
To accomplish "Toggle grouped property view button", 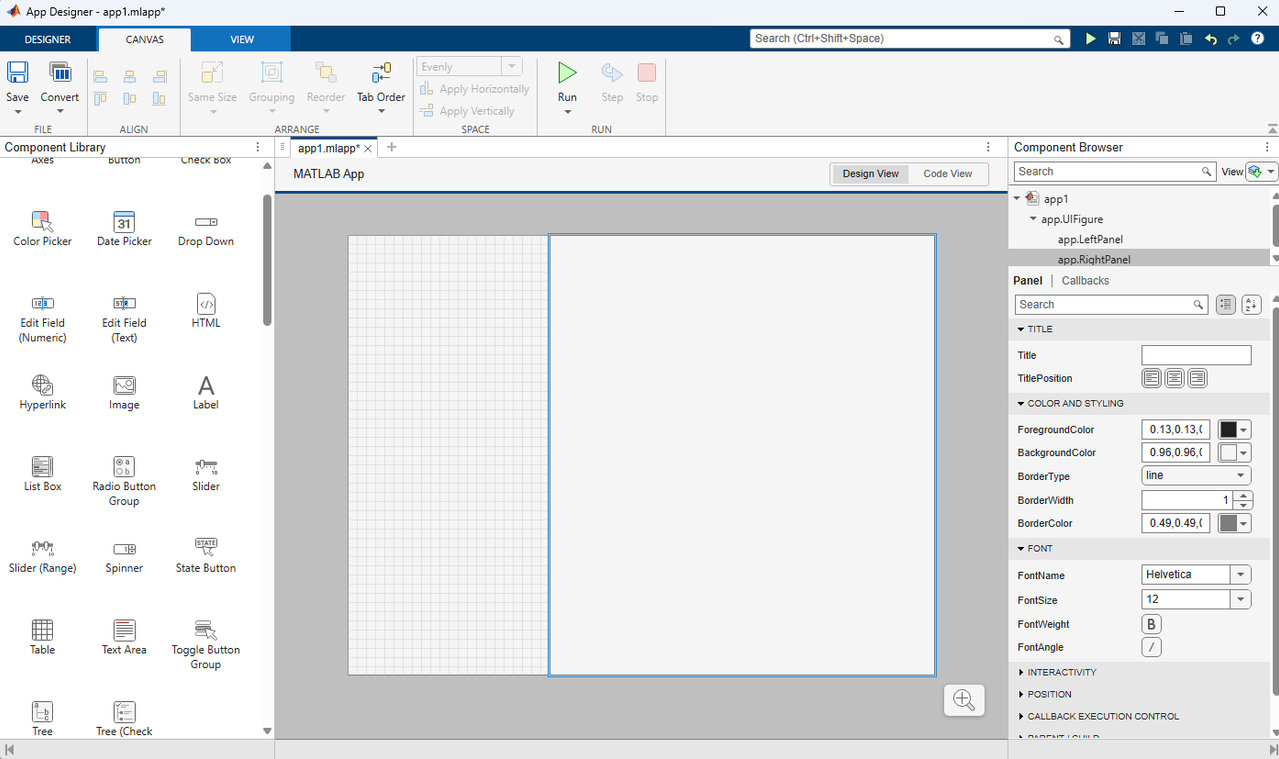I will [x=1226, y=305].
